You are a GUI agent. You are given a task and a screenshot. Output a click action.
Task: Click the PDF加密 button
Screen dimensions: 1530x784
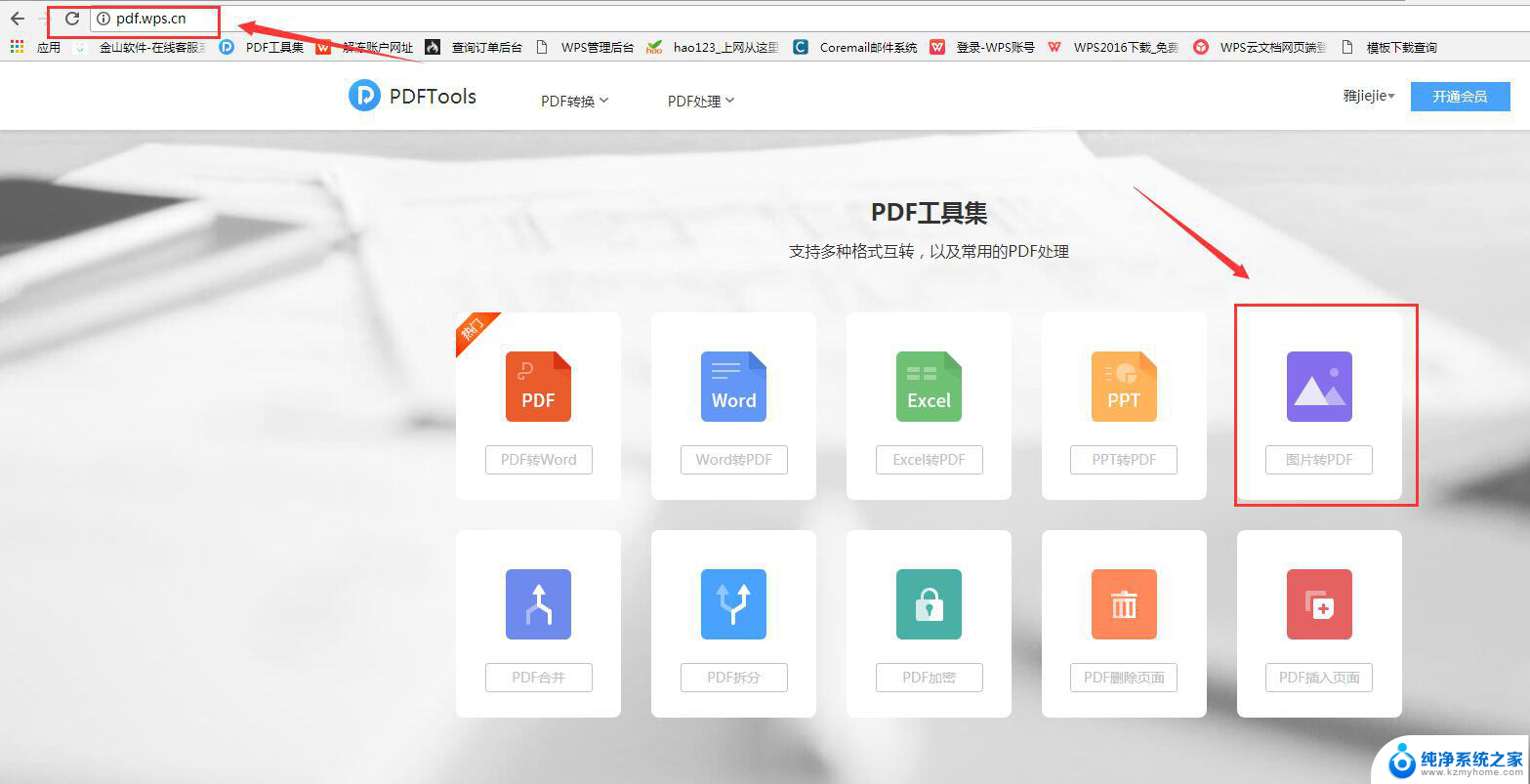tap(930, 678)
